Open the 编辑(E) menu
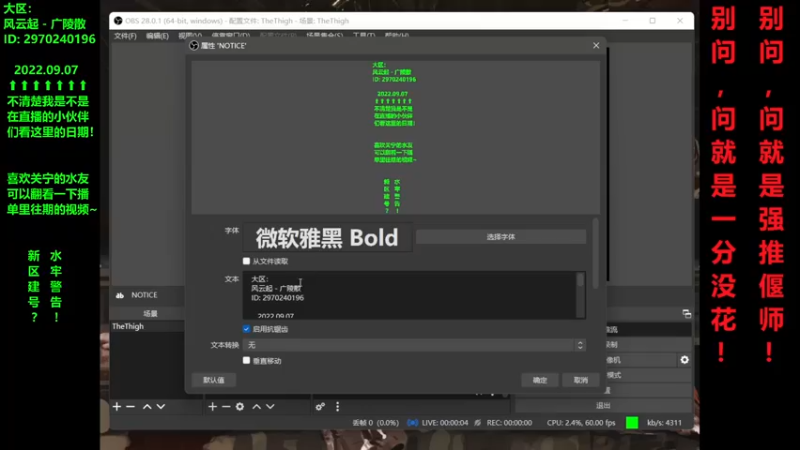Image resolution: width=800 pixels, height=450 pixels. tap(157, 36)
